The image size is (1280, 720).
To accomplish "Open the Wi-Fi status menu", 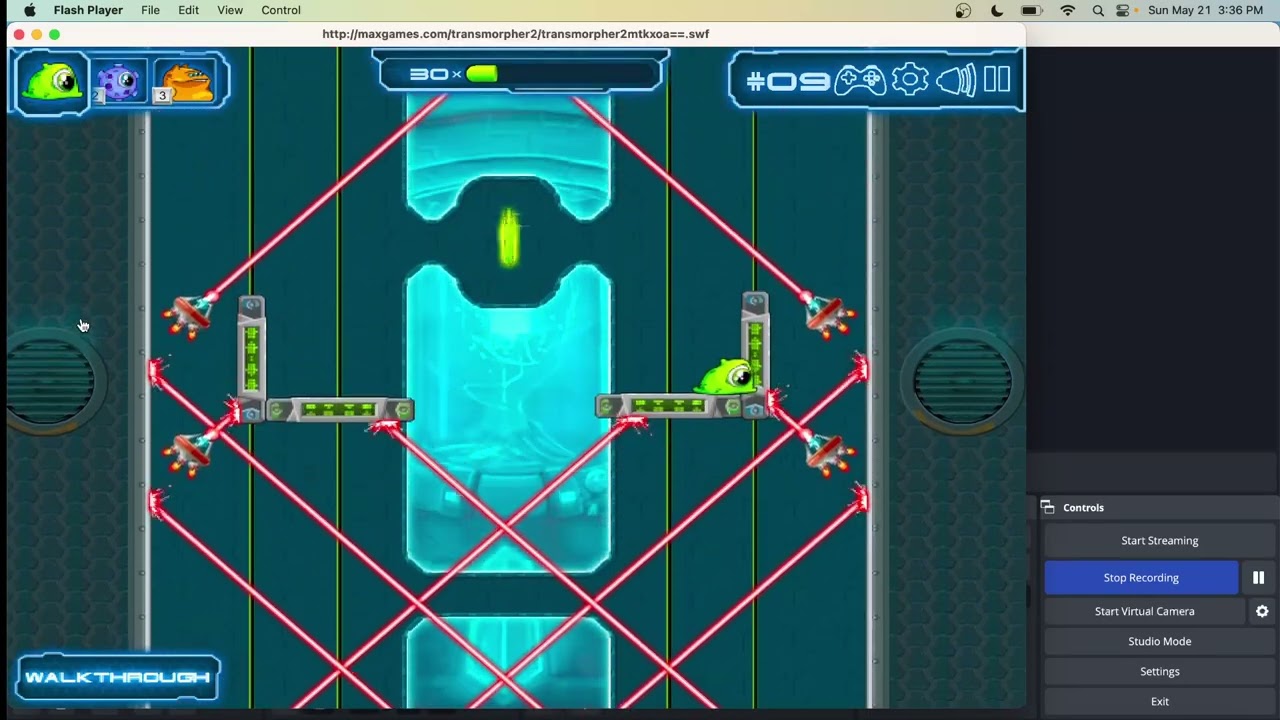I will 1067,10.
